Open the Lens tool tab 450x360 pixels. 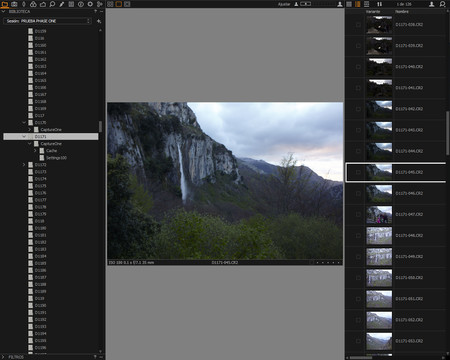point(24,4)
